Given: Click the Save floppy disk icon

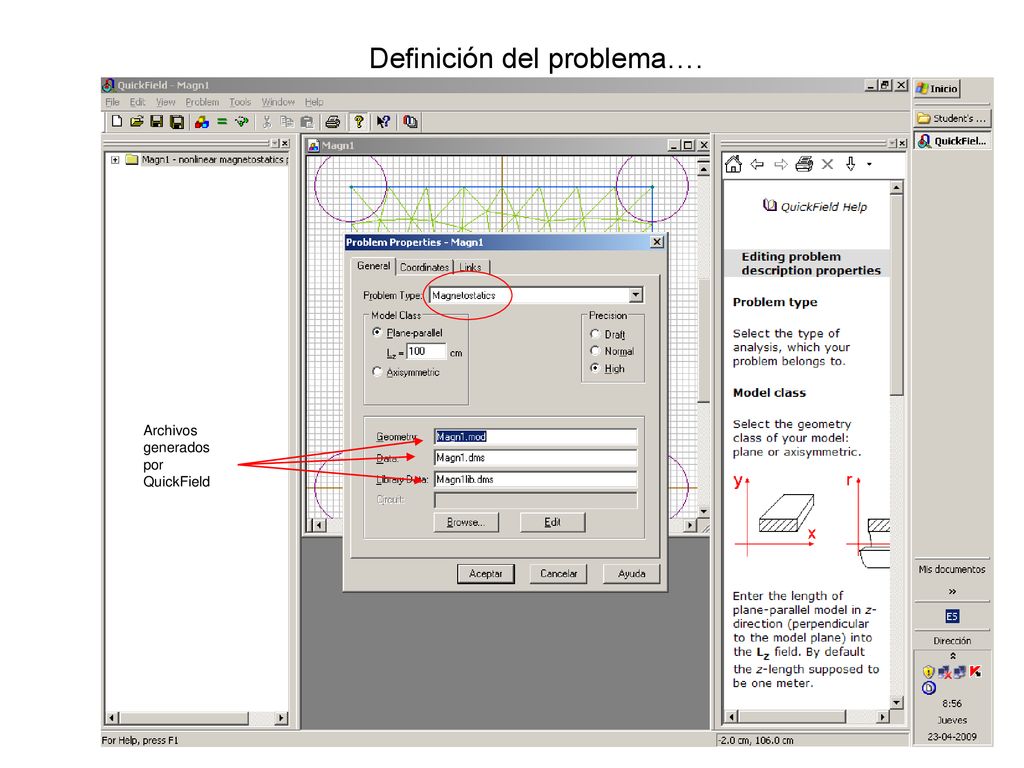Looking at the screenshot, I should click(157, 121).
